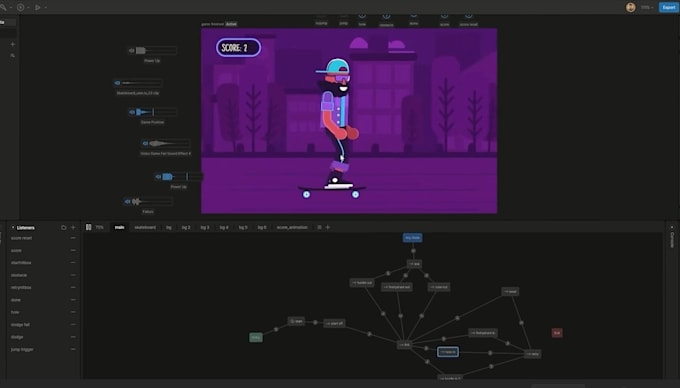Toggle speaker icon of the Failure clip
The height and width of the screenshot is (388, 680).
pyautogui.click(x=127, y=201)
